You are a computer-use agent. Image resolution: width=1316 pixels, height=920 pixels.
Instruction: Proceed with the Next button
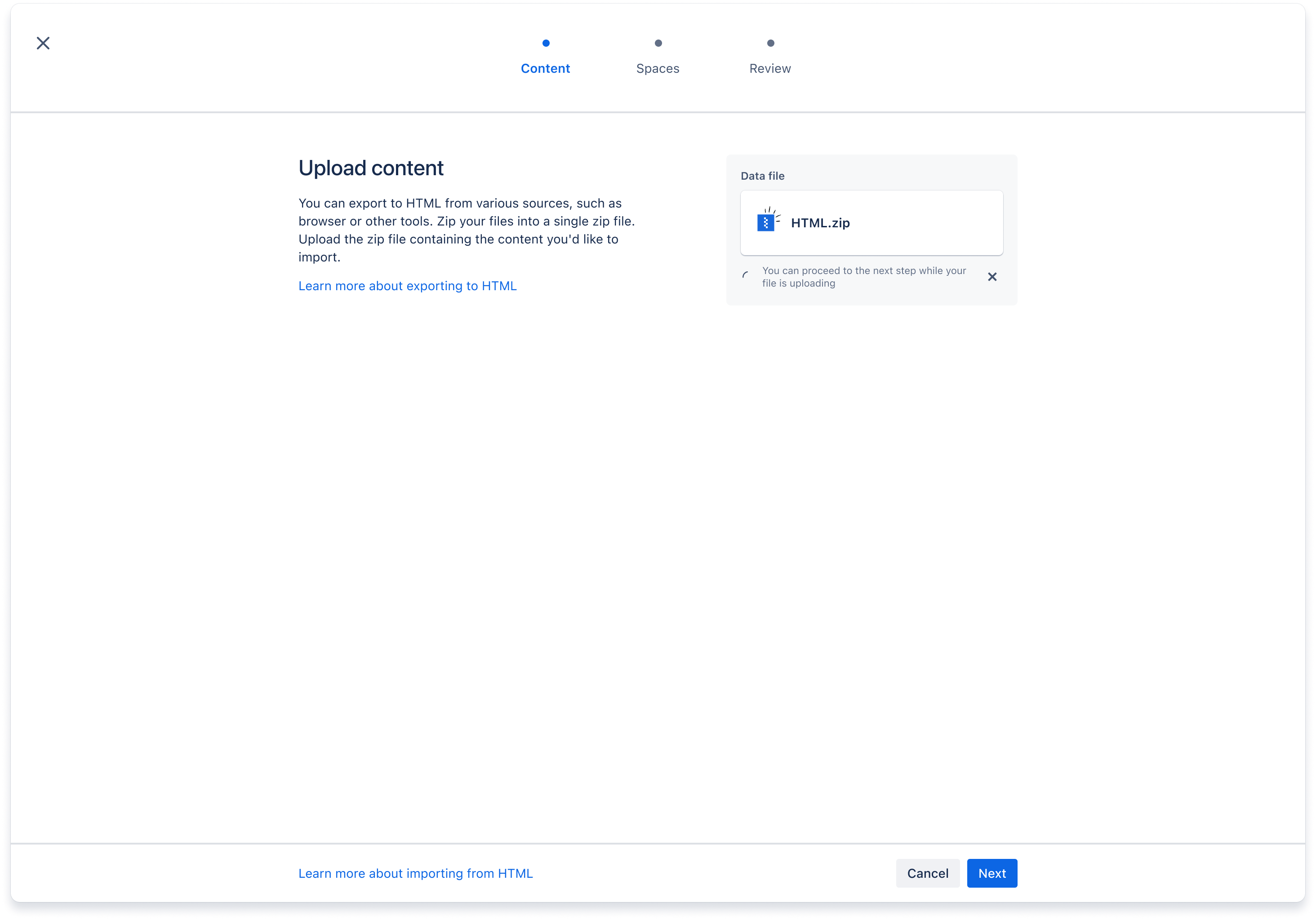[991, 873]
